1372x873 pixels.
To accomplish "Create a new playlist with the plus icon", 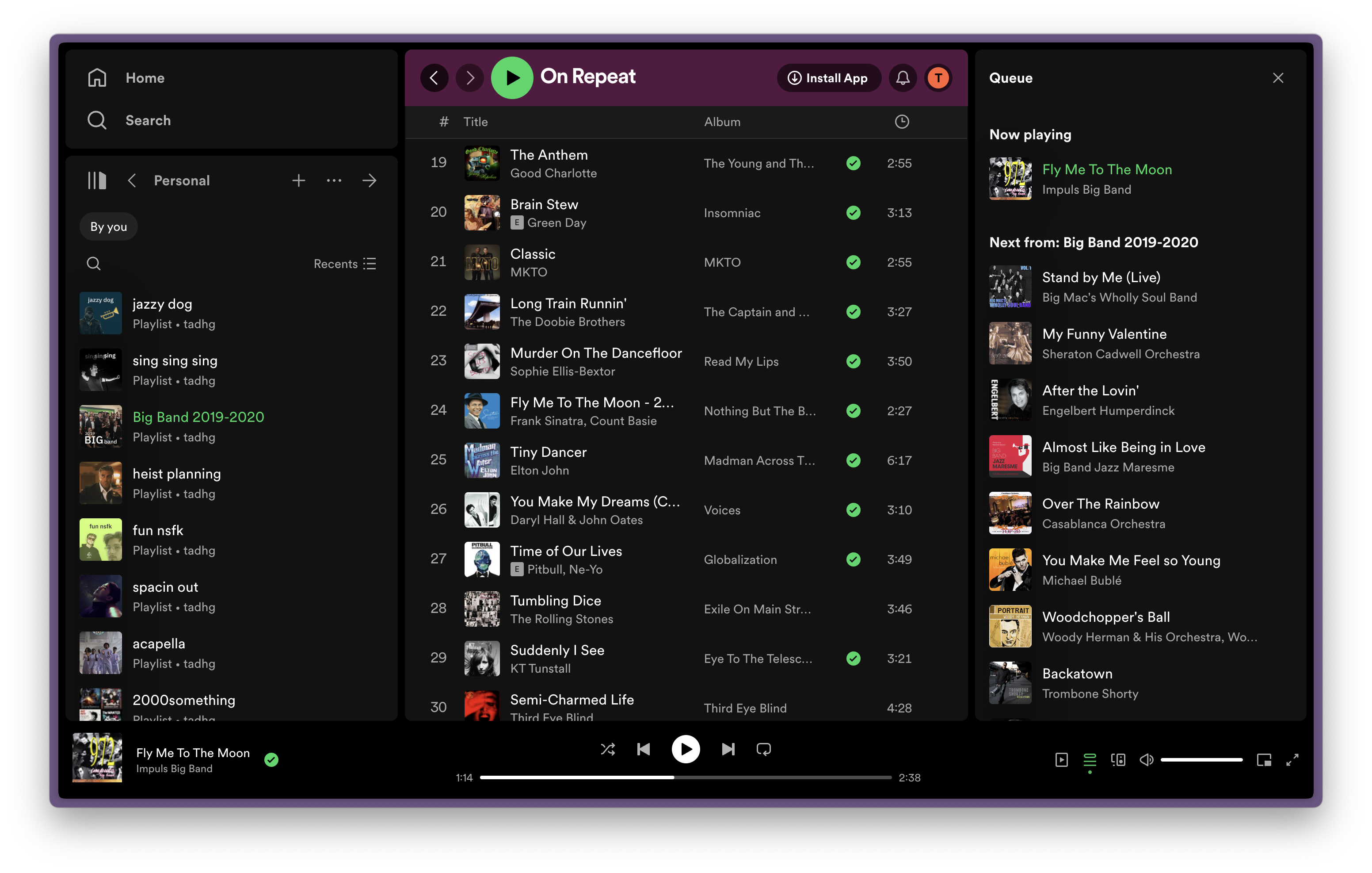I will [298, 181].
